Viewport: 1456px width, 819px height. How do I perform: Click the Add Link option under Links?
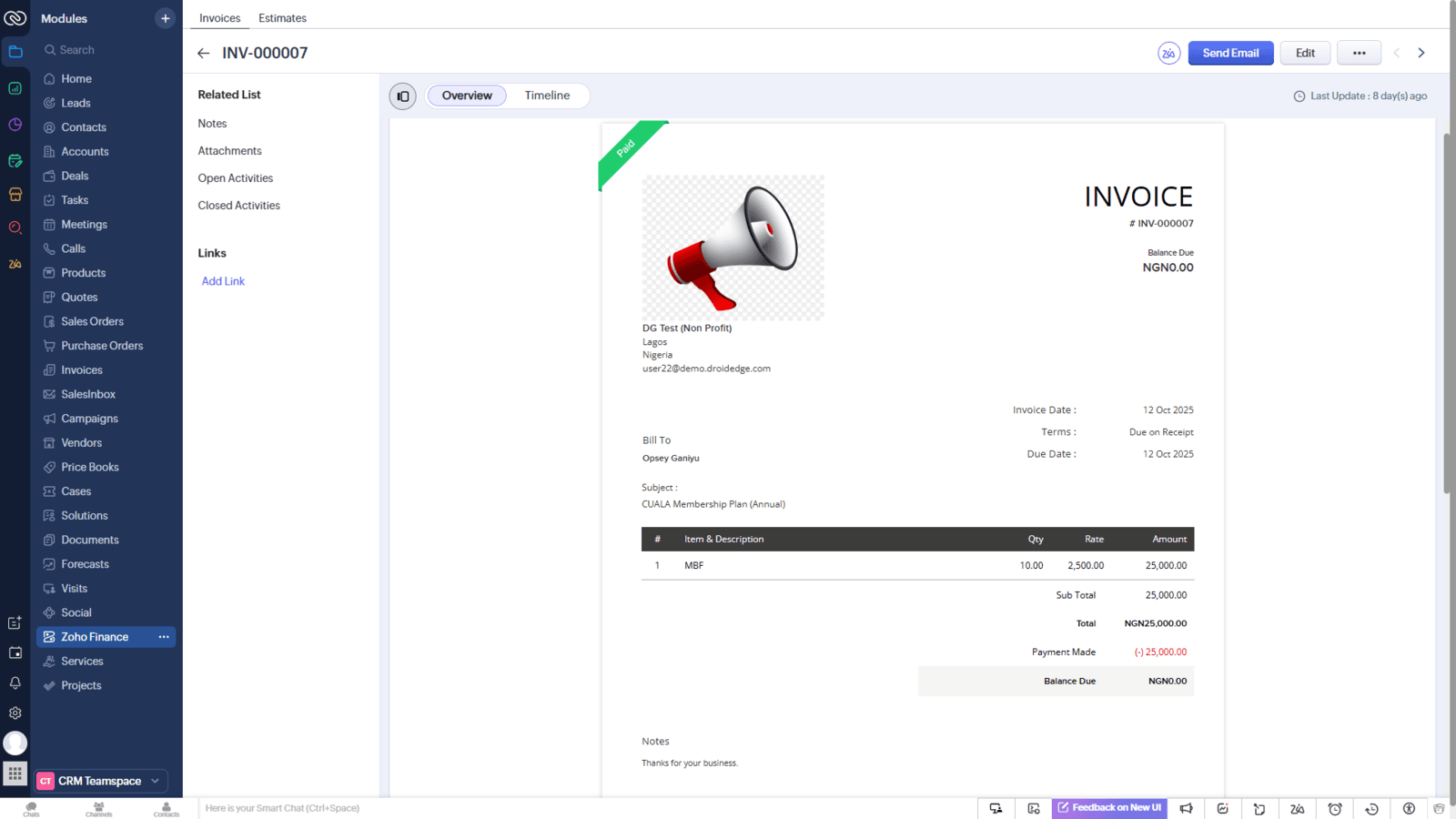223,280
